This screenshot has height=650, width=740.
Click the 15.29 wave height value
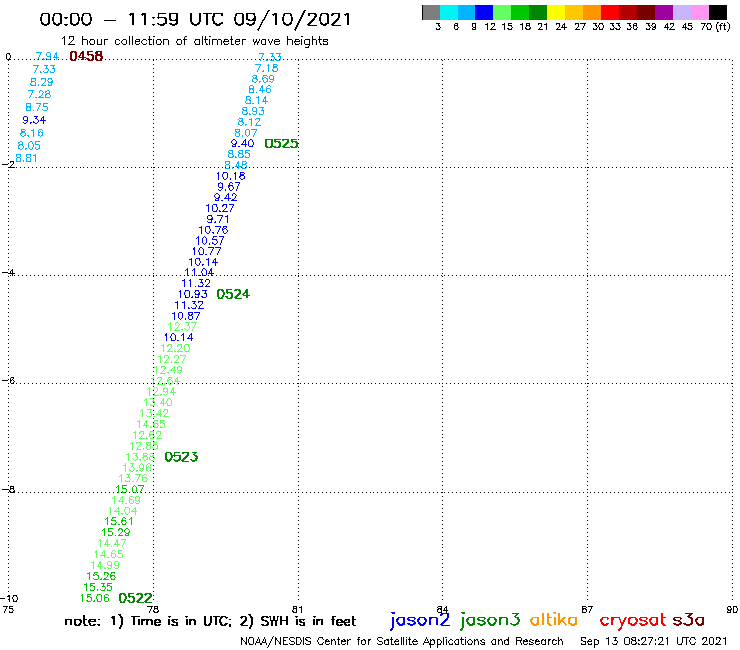116,532
